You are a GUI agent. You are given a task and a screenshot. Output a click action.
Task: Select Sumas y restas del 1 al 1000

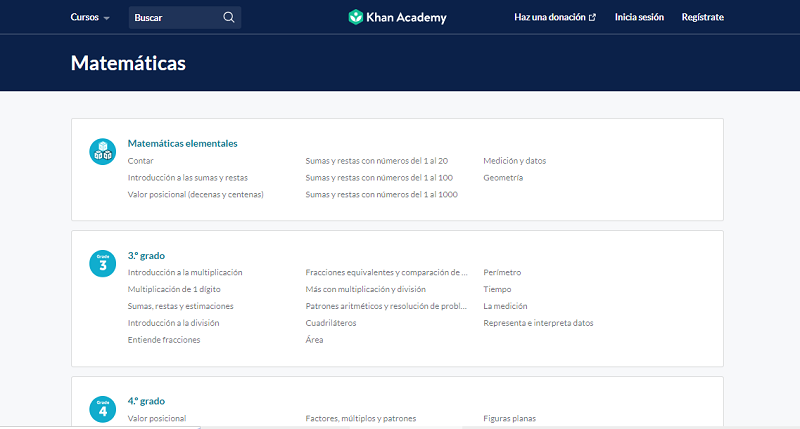(x=382, y=194)
